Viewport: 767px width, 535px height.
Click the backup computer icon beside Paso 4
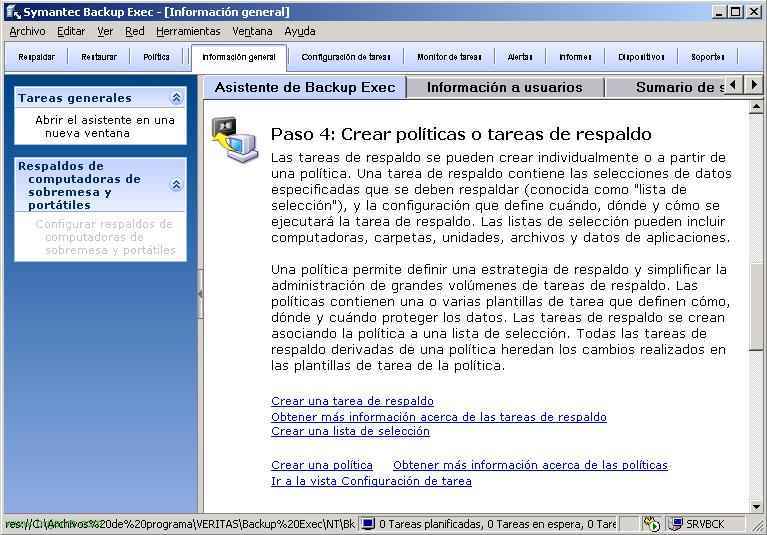click(x=234, y=140)
